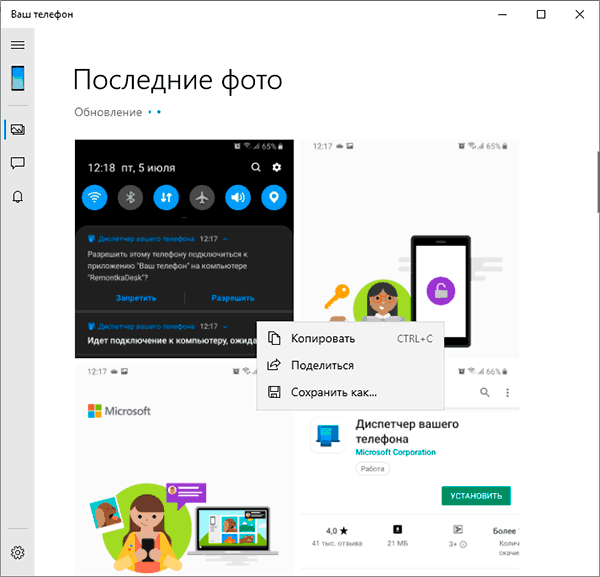Choose Поделиться from the context menu
Image resolution: width=600 pixels, height=577 pixels.
coord(323,365)
